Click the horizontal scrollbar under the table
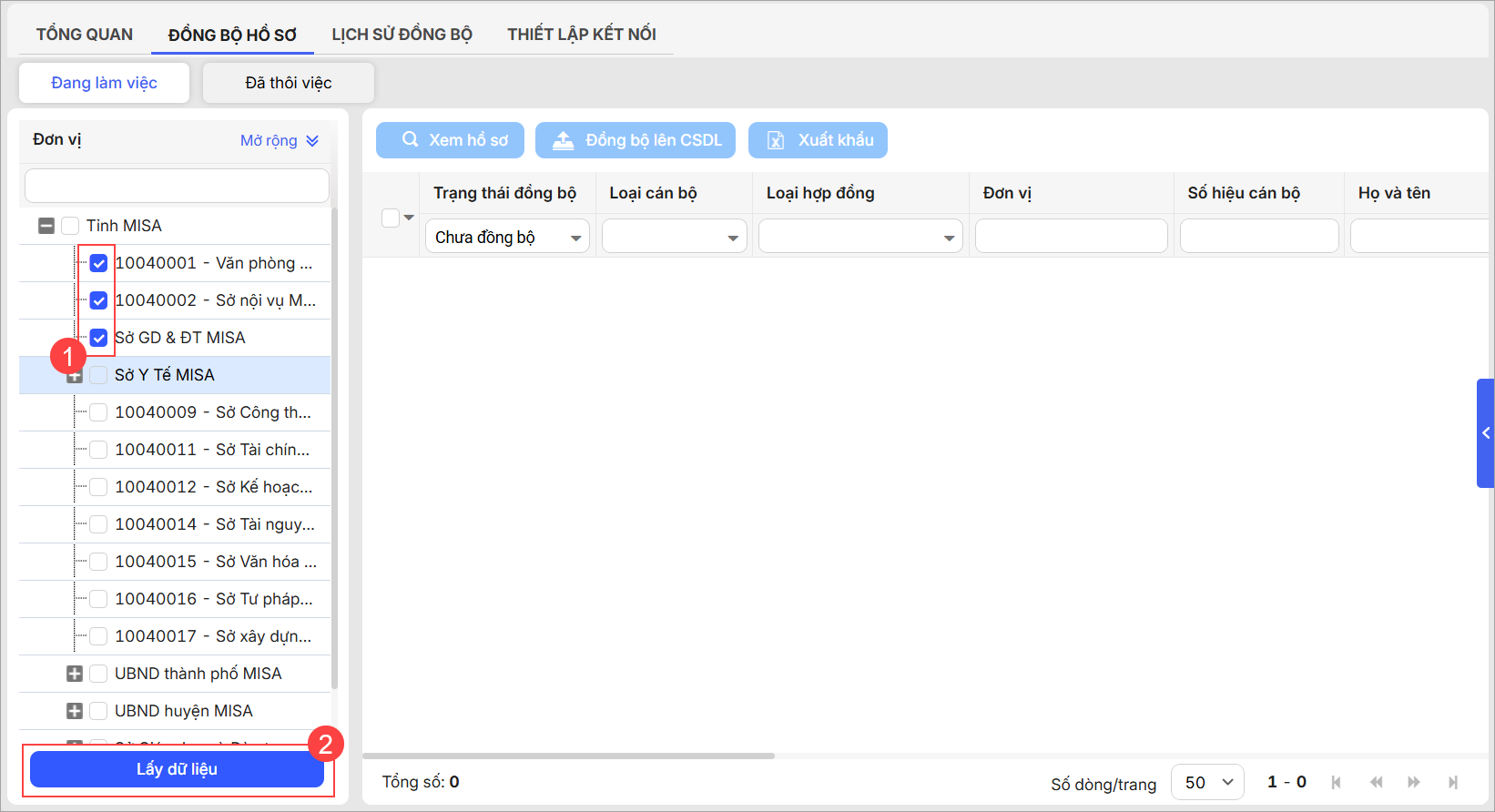Screen dimensions: 1495x812 pyautogui.click(x=568, y=756)
